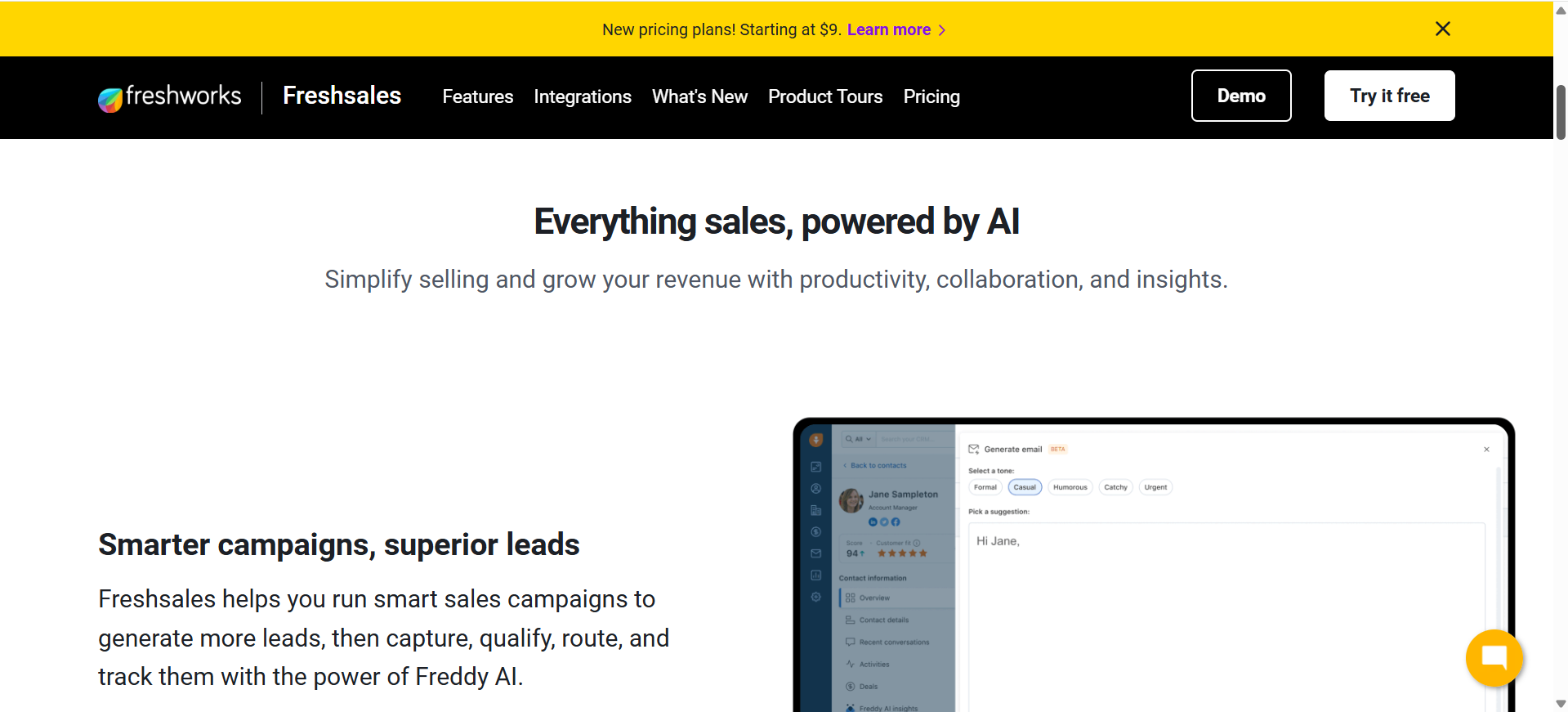Close the Generate email panel
The width and height of the screenshot is (1568, 712).
pyautogui.click(x=1486, y=450)
